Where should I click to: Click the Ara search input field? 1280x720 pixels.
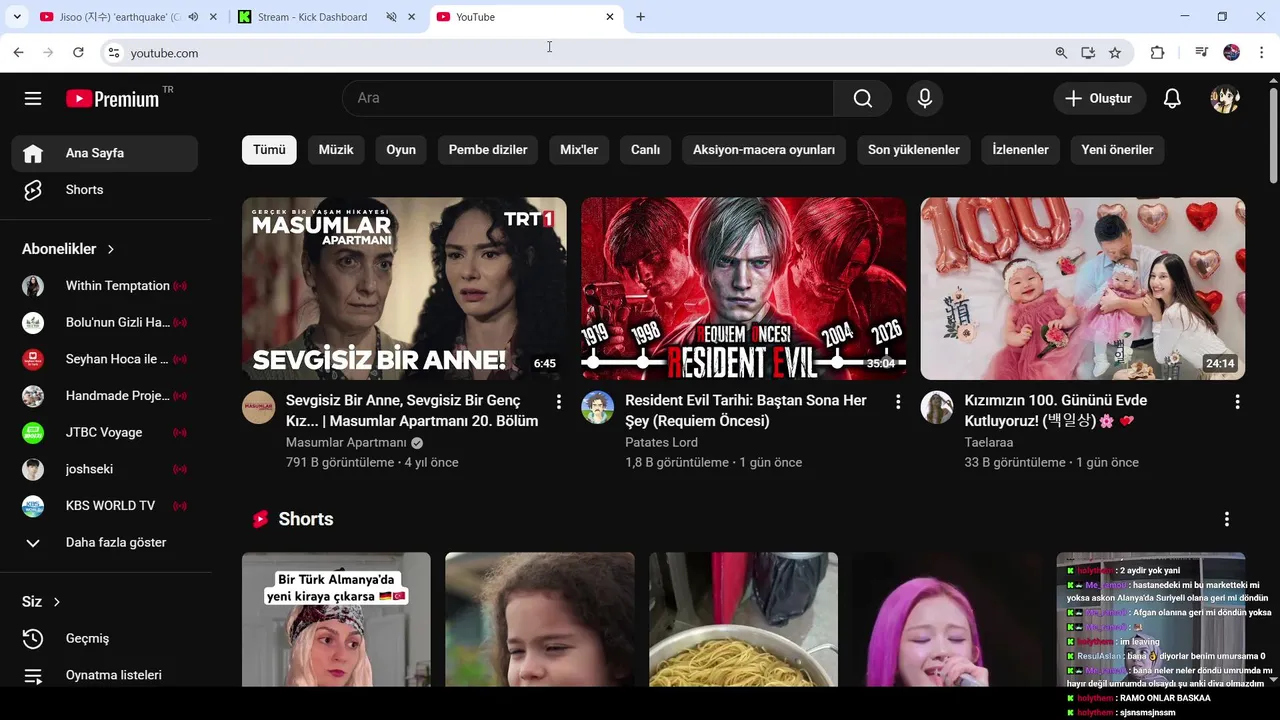coord(588,98)
